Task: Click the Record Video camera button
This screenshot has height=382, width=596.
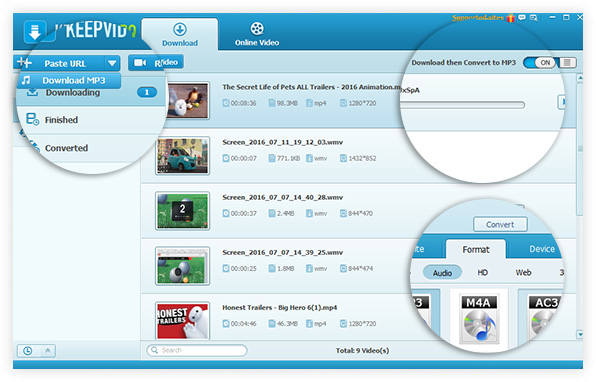Action: 156,63
